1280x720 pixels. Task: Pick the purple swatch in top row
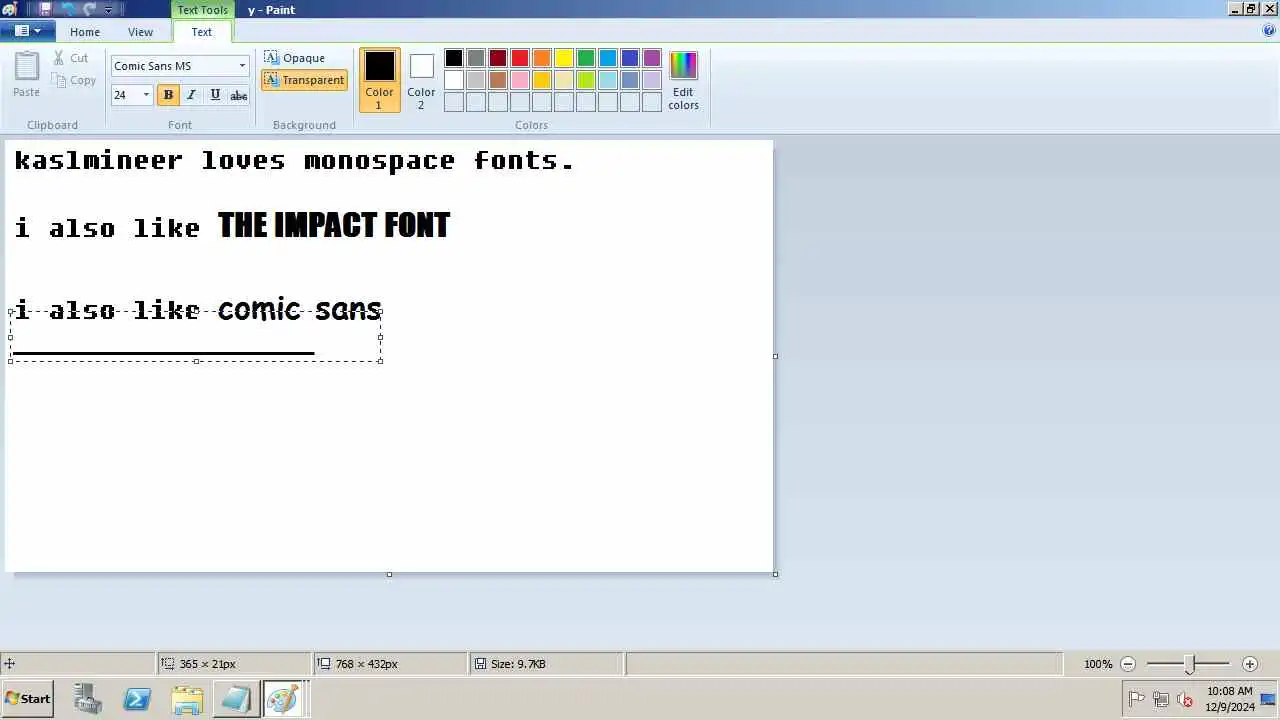tap(652, 58)
